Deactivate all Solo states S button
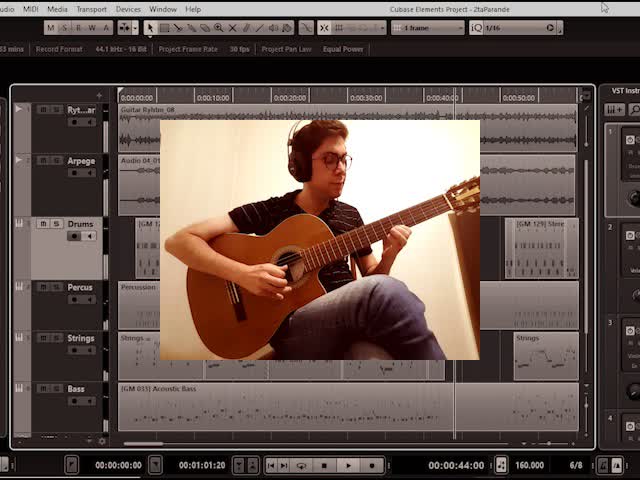 coord(64,28)
